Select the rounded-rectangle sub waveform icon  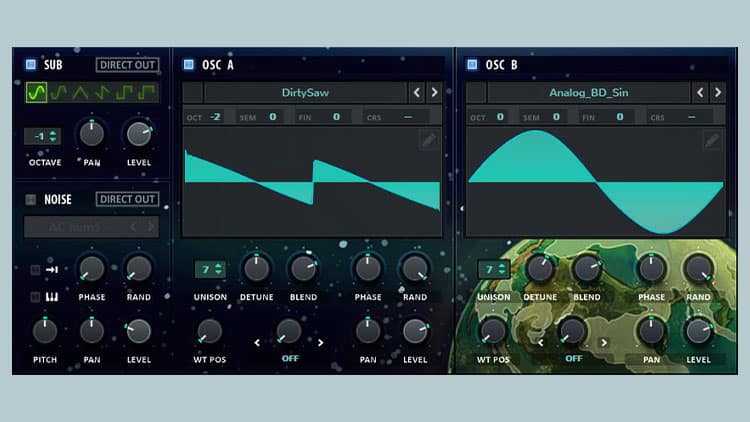[x=58, y=92]
